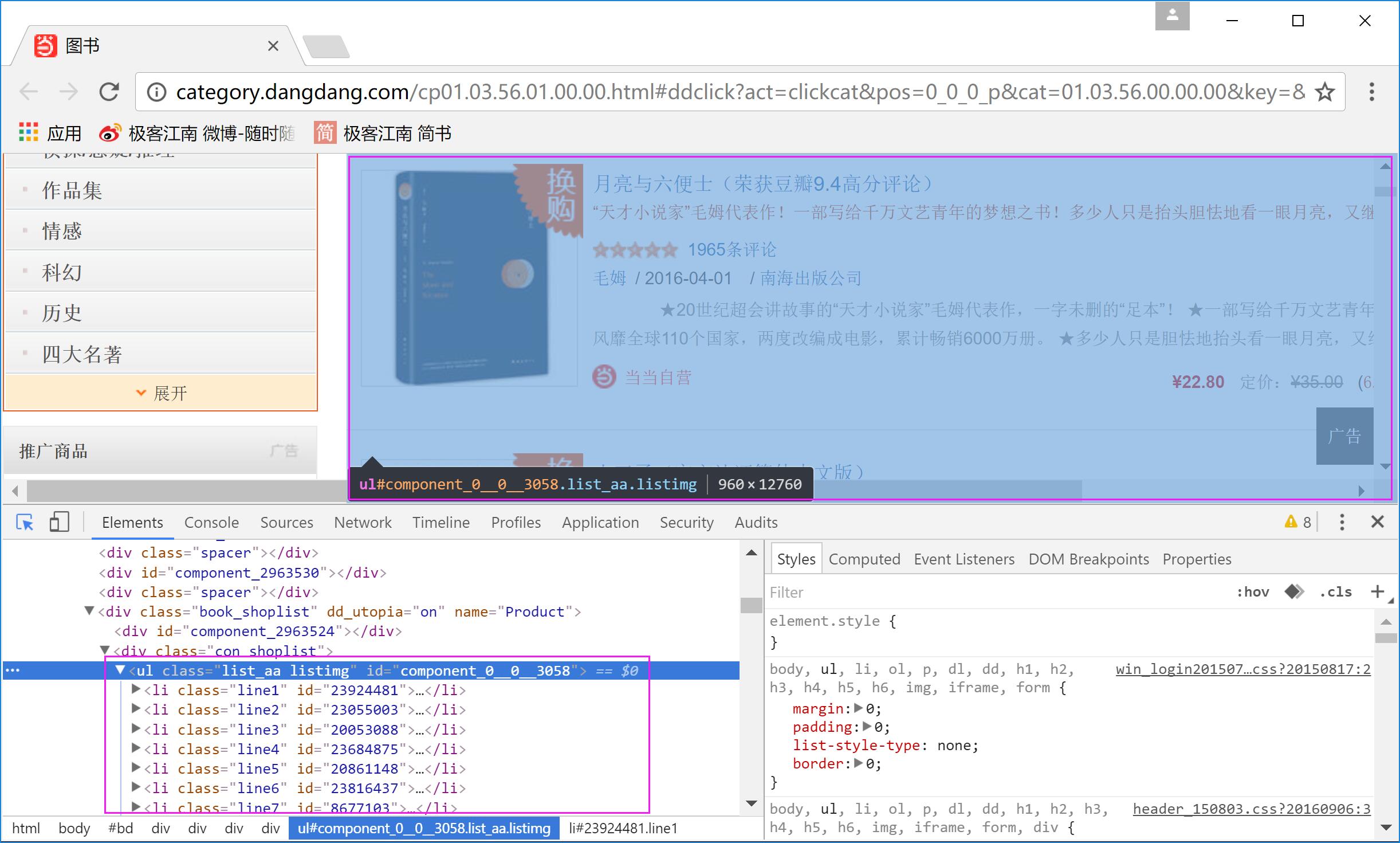Open a new browser tab
The width and height of the screenshot is (1400, 843).
[x=325, y=46]
